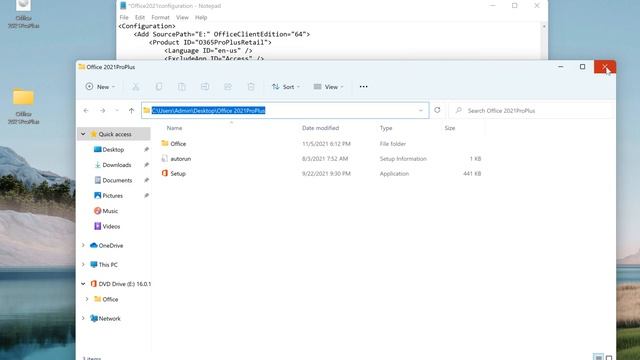Unpin Desktop using its pin icon
The height and width of the screenshot is (360, 640).
[146, 149]
